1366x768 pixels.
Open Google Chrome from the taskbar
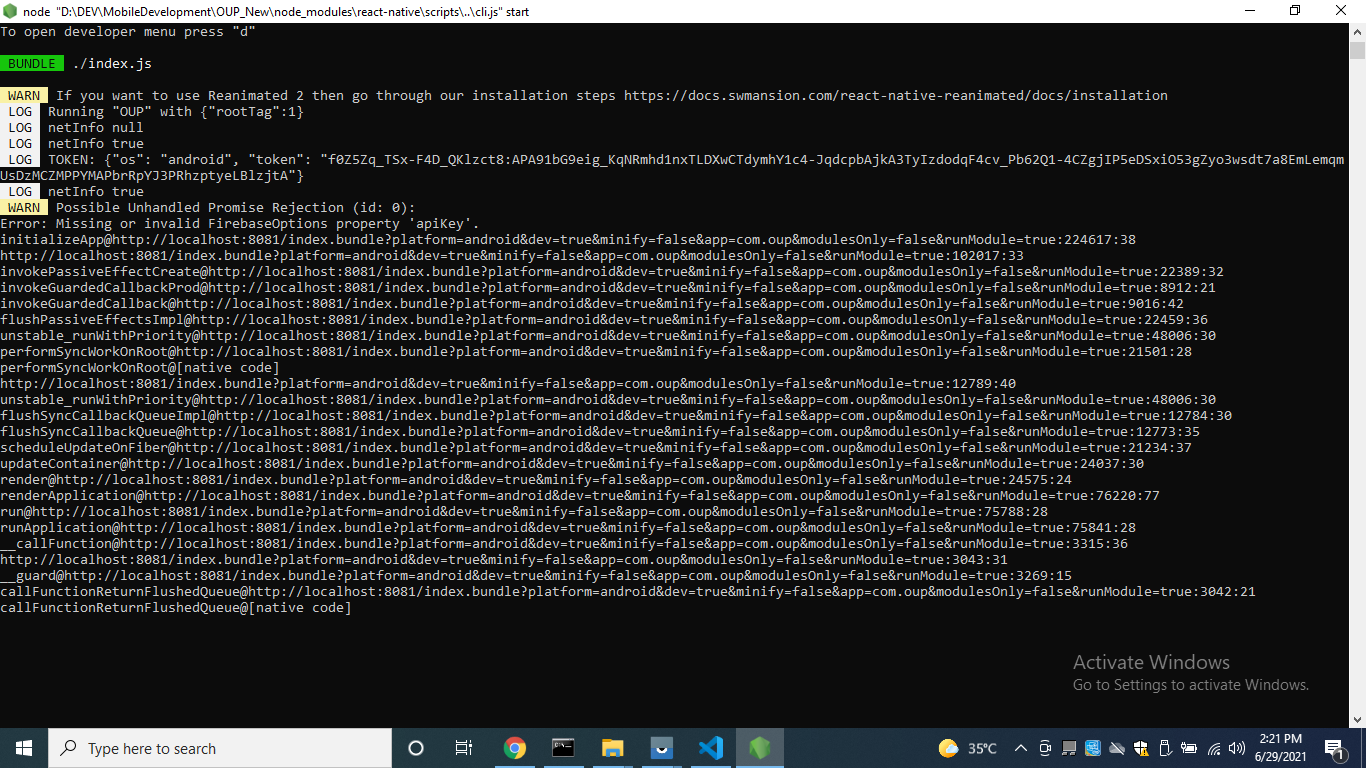(515, 747)
